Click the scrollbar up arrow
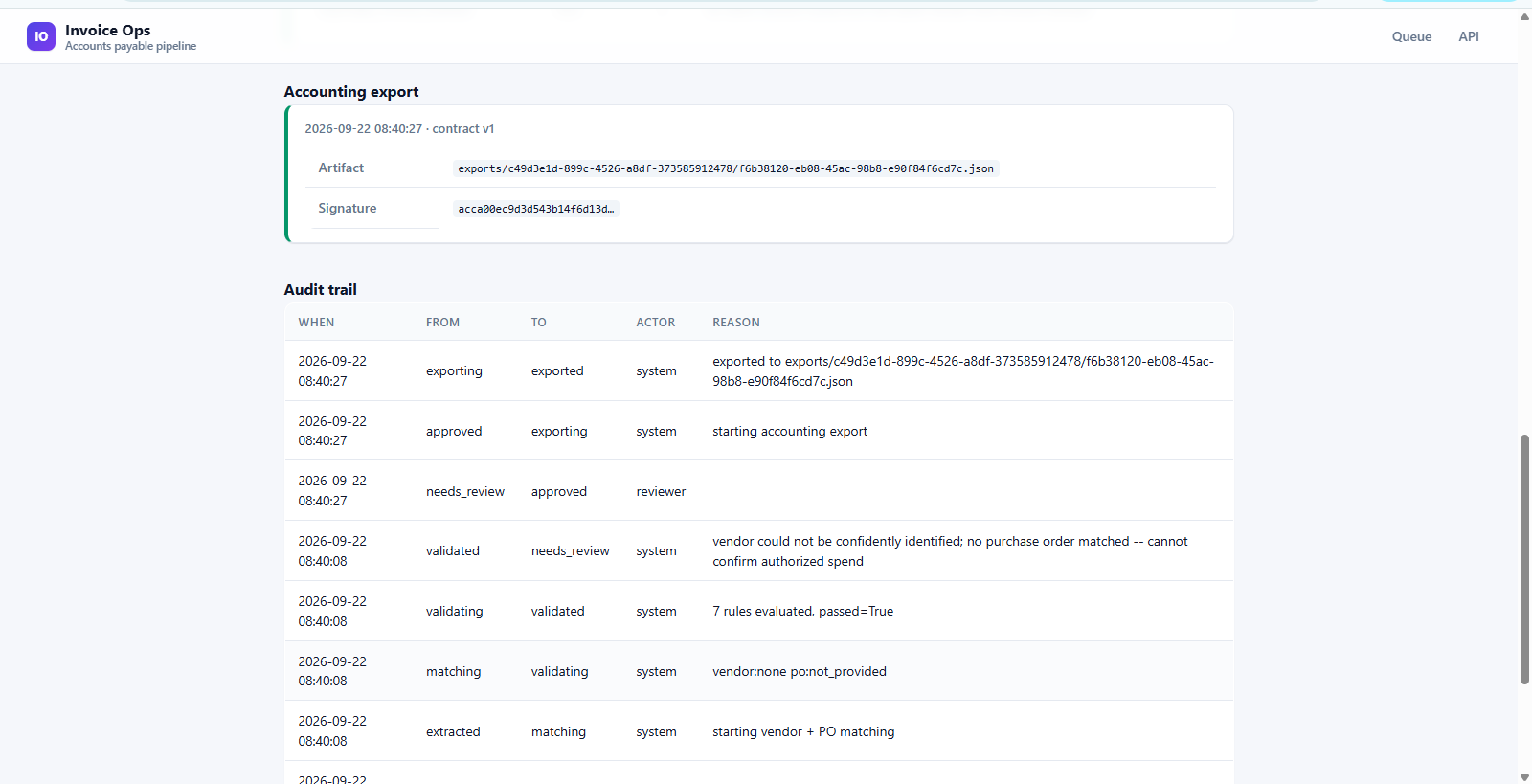 pyautogui.click(x=1524, y=16)
